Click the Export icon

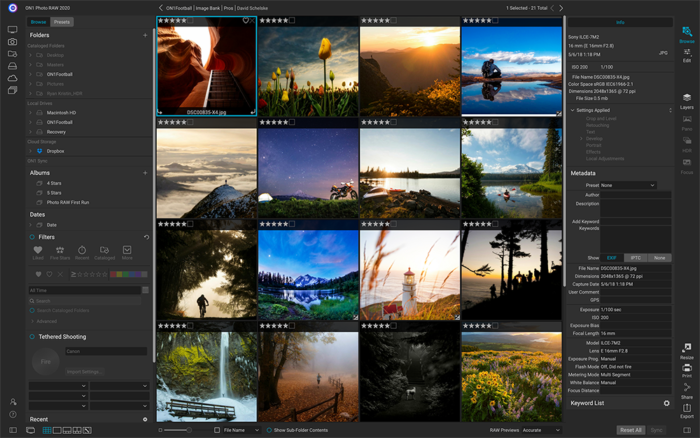(687, 410)
